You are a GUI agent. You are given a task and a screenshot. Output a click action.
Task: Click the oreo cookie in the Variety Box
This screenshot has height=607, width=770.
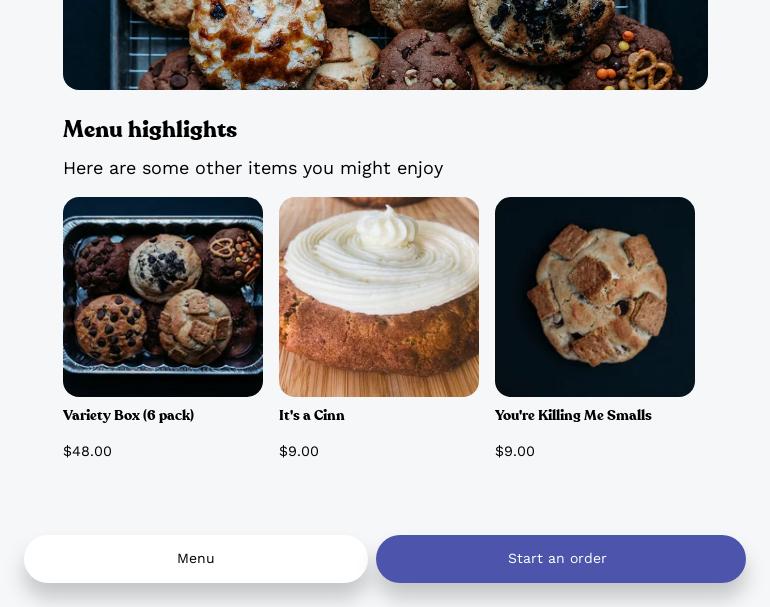coord(165,267)
